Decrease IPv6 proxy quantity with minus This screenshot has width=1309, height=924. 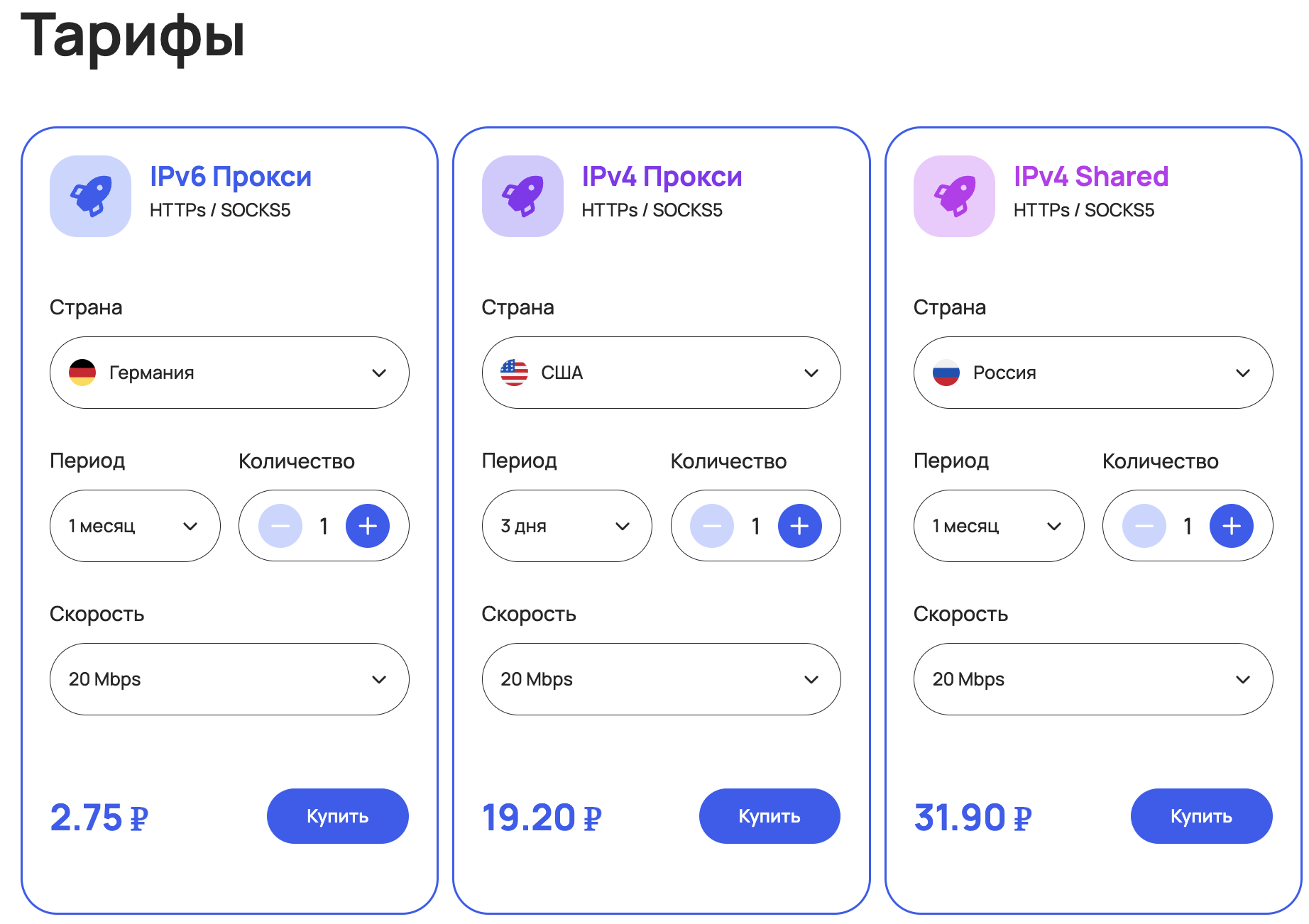[x=280, y=526]
